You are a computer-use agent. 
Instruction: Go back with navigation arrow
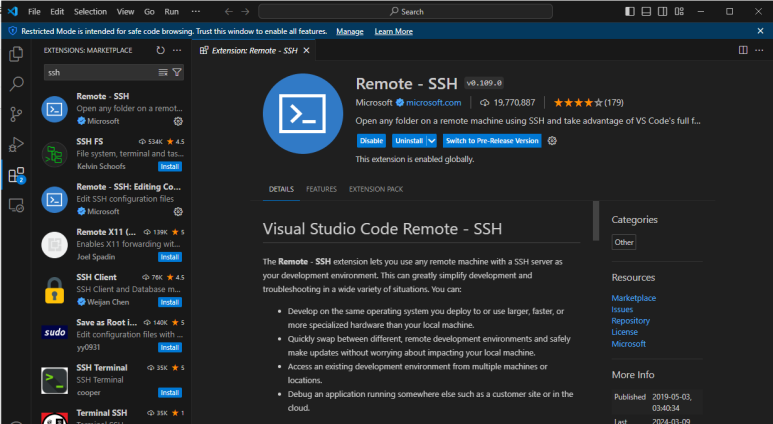click(229, 12)
